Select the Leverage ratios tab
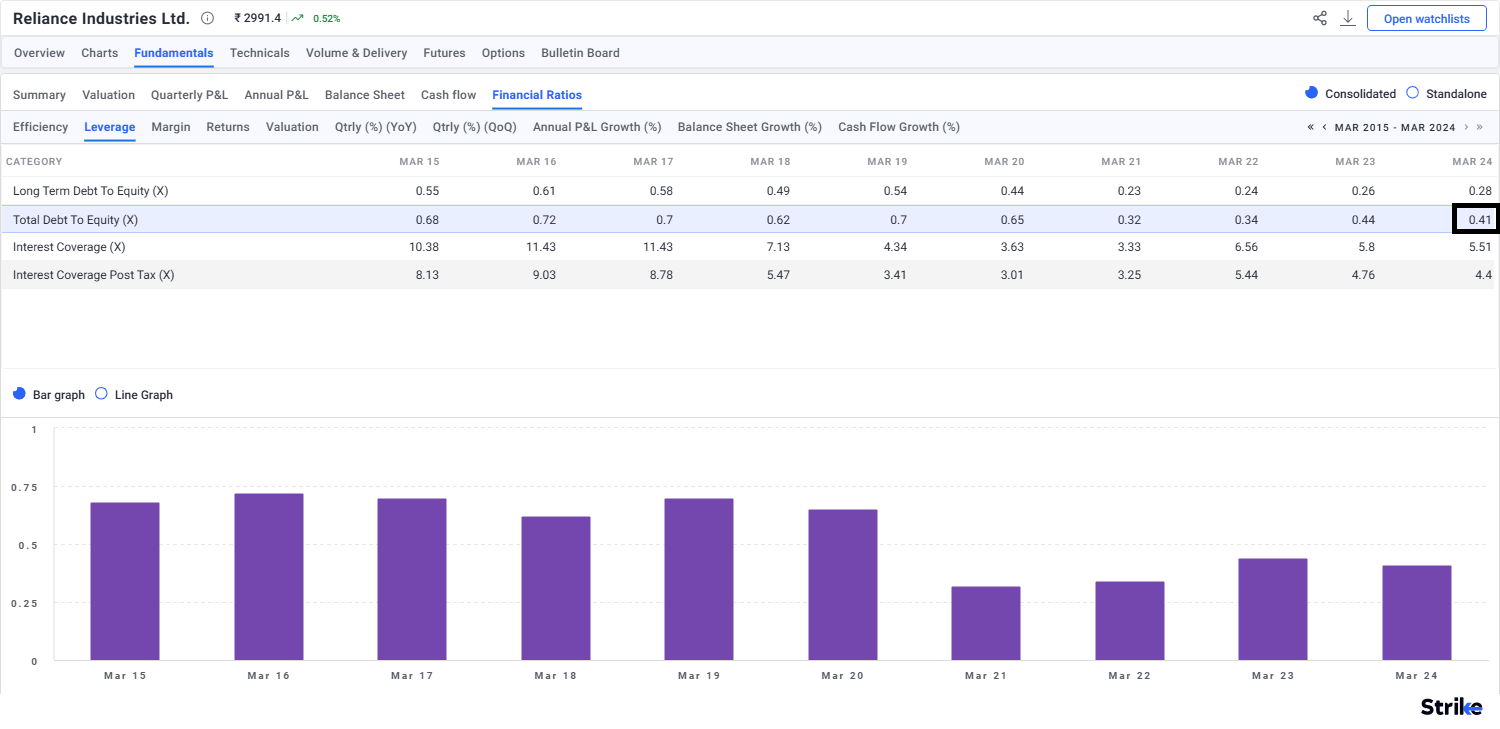 pyautogui.click(x=110, y=127)
